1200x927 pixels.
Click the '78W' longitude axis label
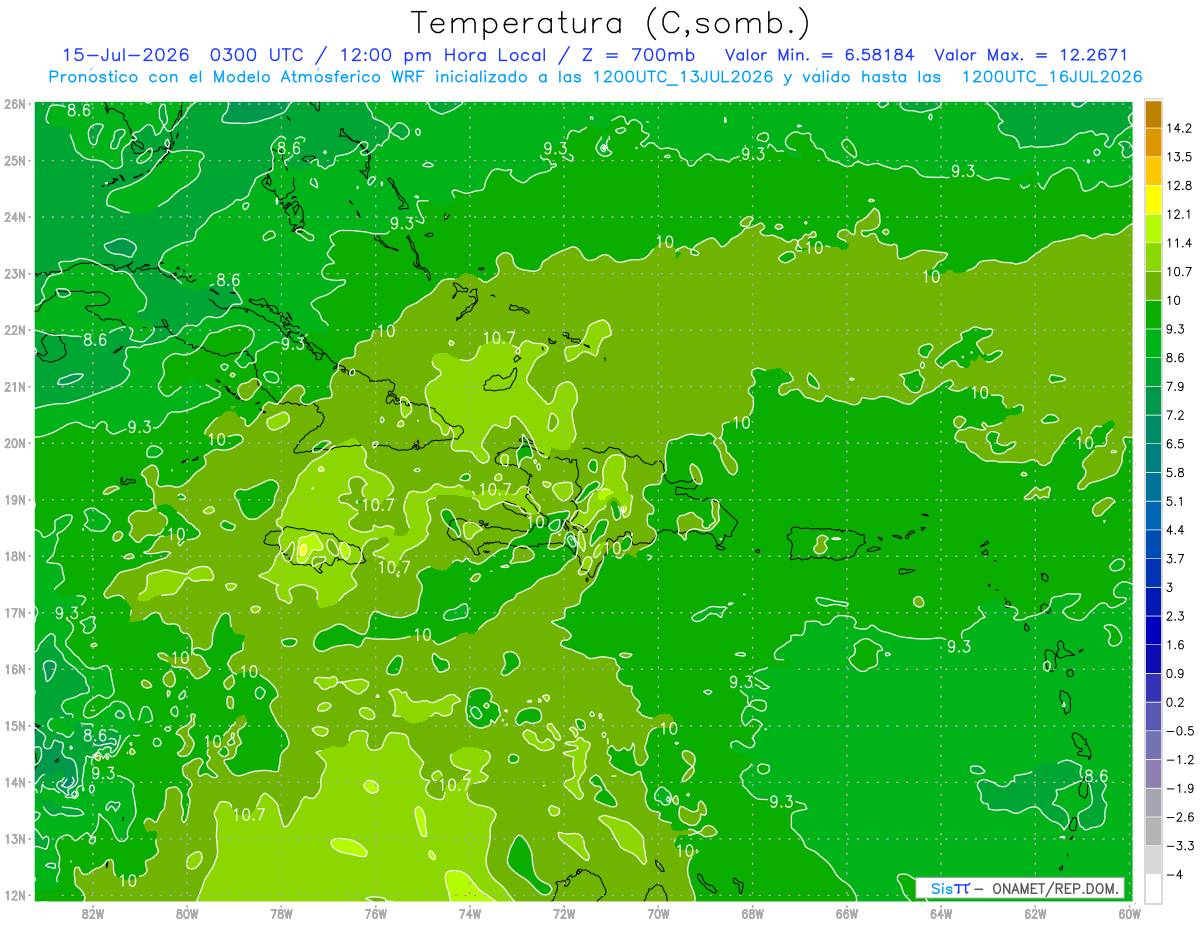point(281,913)
